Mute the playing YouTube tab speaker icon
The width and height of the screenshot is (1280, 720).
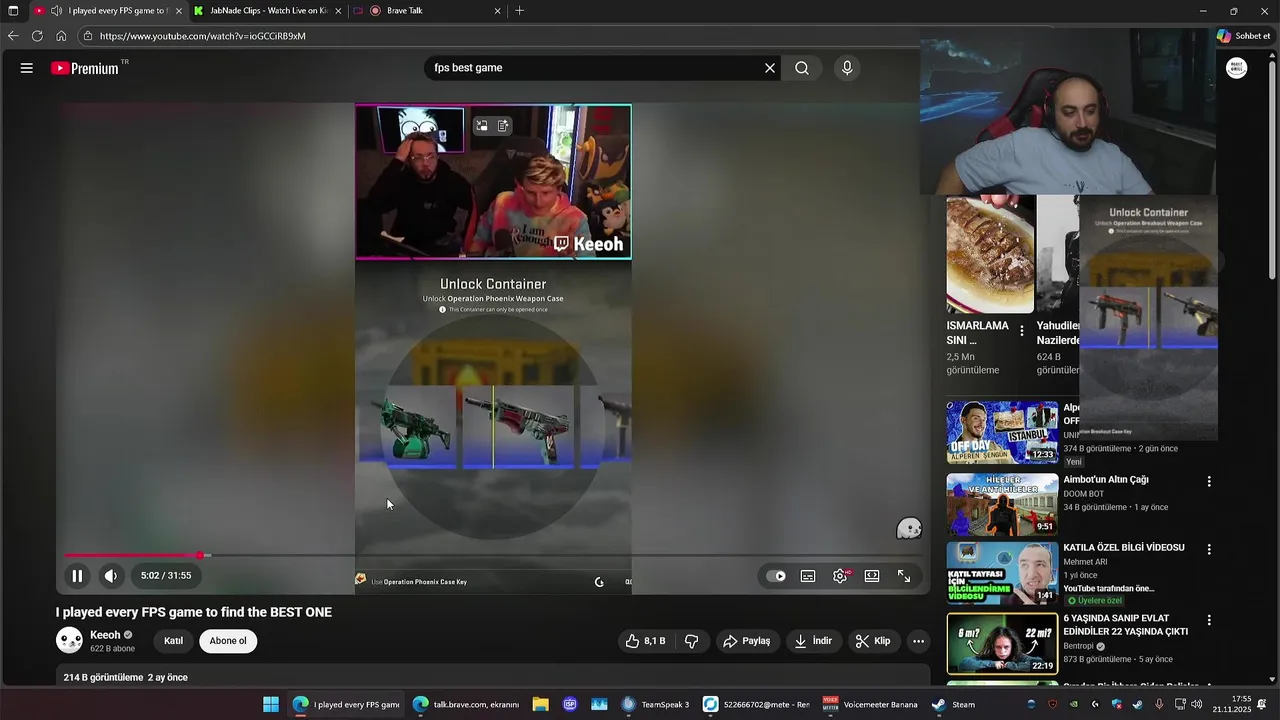coord(56,11)
